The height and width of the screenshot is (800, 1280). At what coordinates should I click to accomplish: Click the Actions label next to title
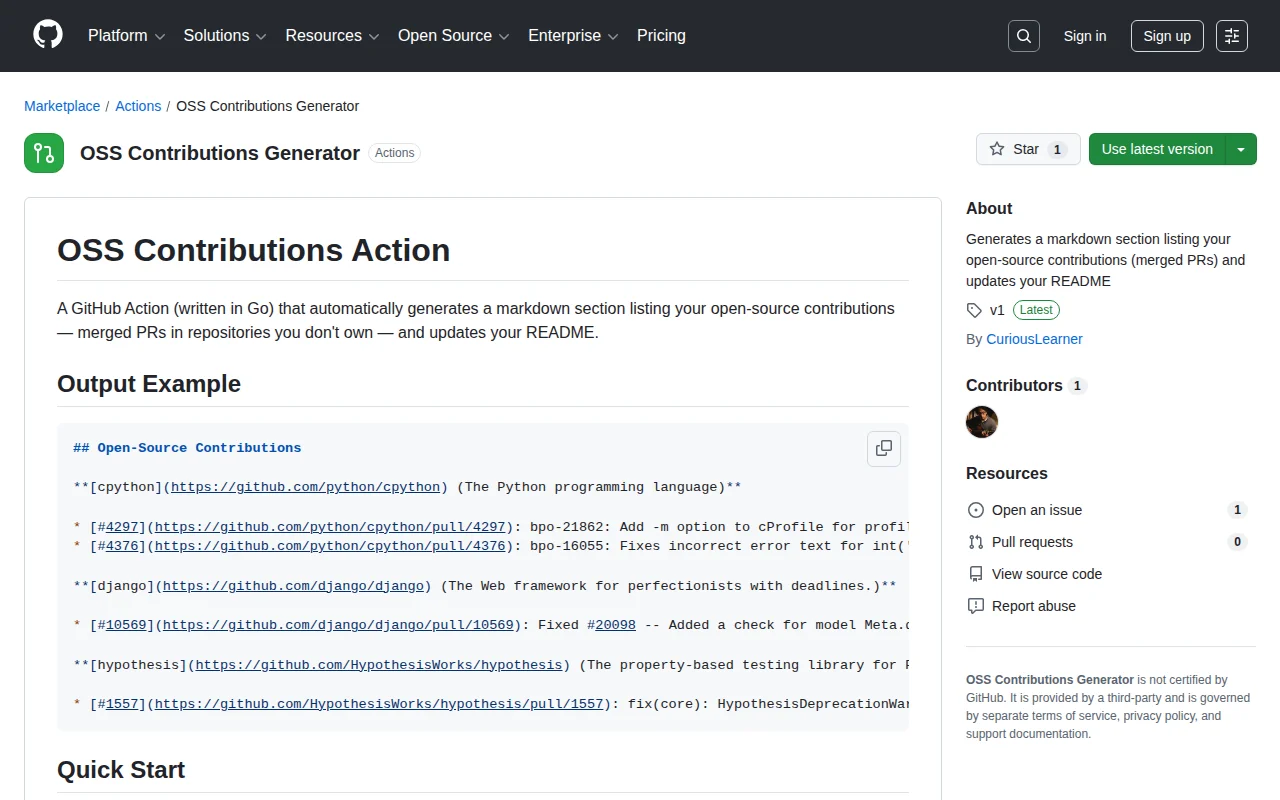(x=395, y=153)
